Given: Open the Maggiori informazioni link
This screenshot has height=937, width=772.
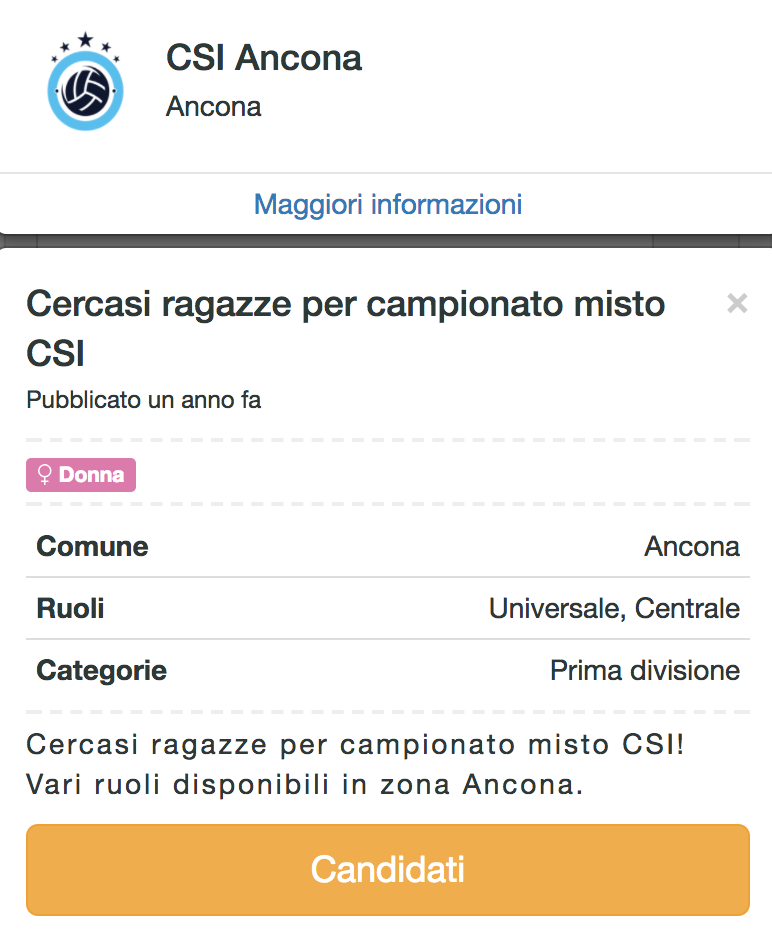Looking at the screenshot, I should [x=388, y=205].
